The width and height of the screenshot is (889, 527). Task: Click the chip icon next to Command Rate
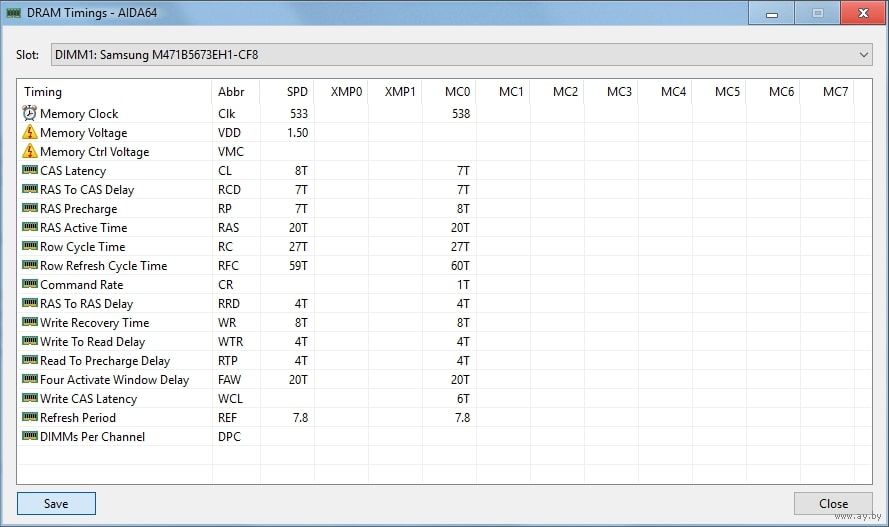[29, 285]
